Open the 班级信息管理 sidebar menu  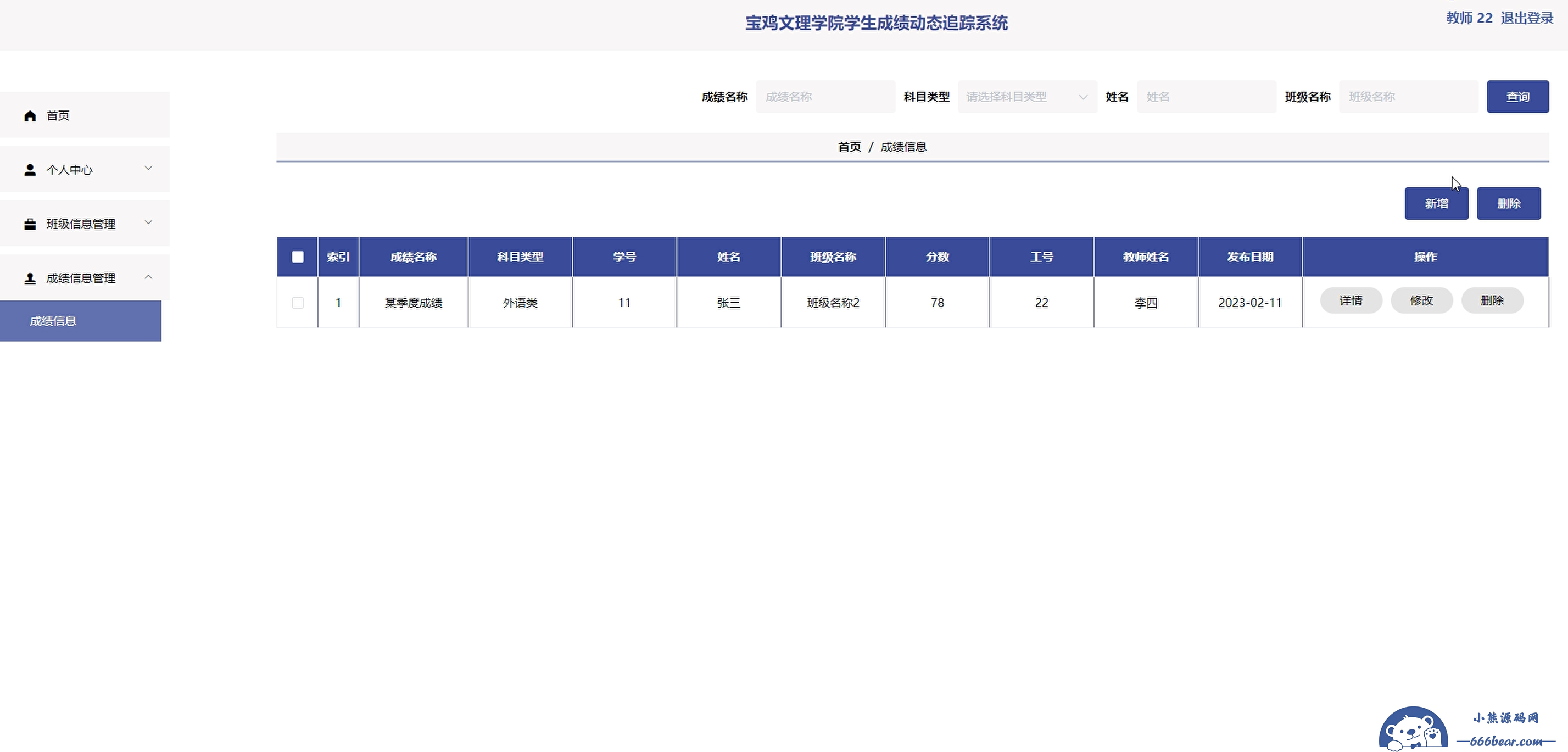(x=85, y=224)
